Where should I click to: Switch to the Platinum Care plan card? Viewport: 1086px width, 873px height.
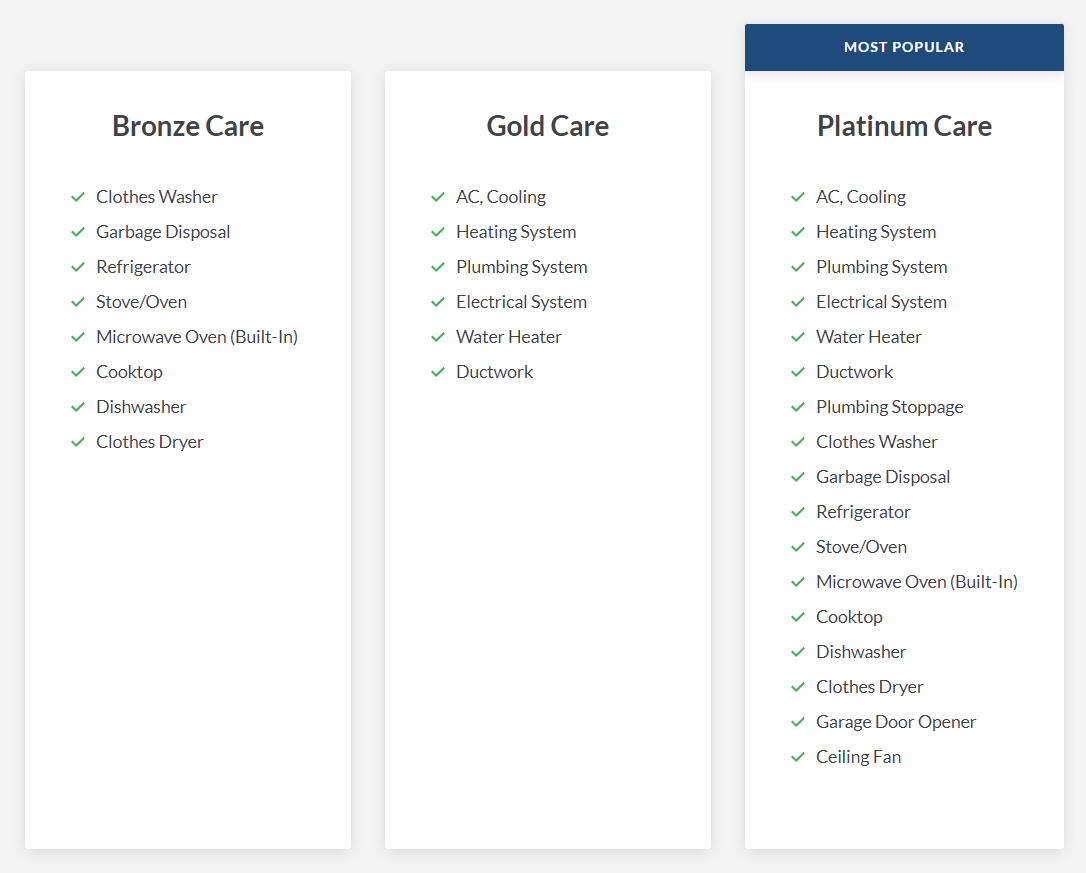[904, 457]
